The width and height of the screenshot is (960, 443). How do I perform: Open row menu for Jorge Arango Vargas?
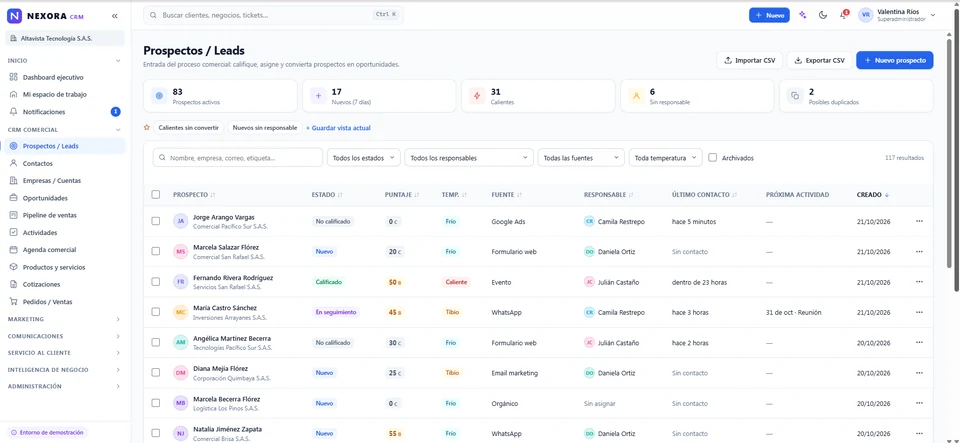[x=919, y=221]
